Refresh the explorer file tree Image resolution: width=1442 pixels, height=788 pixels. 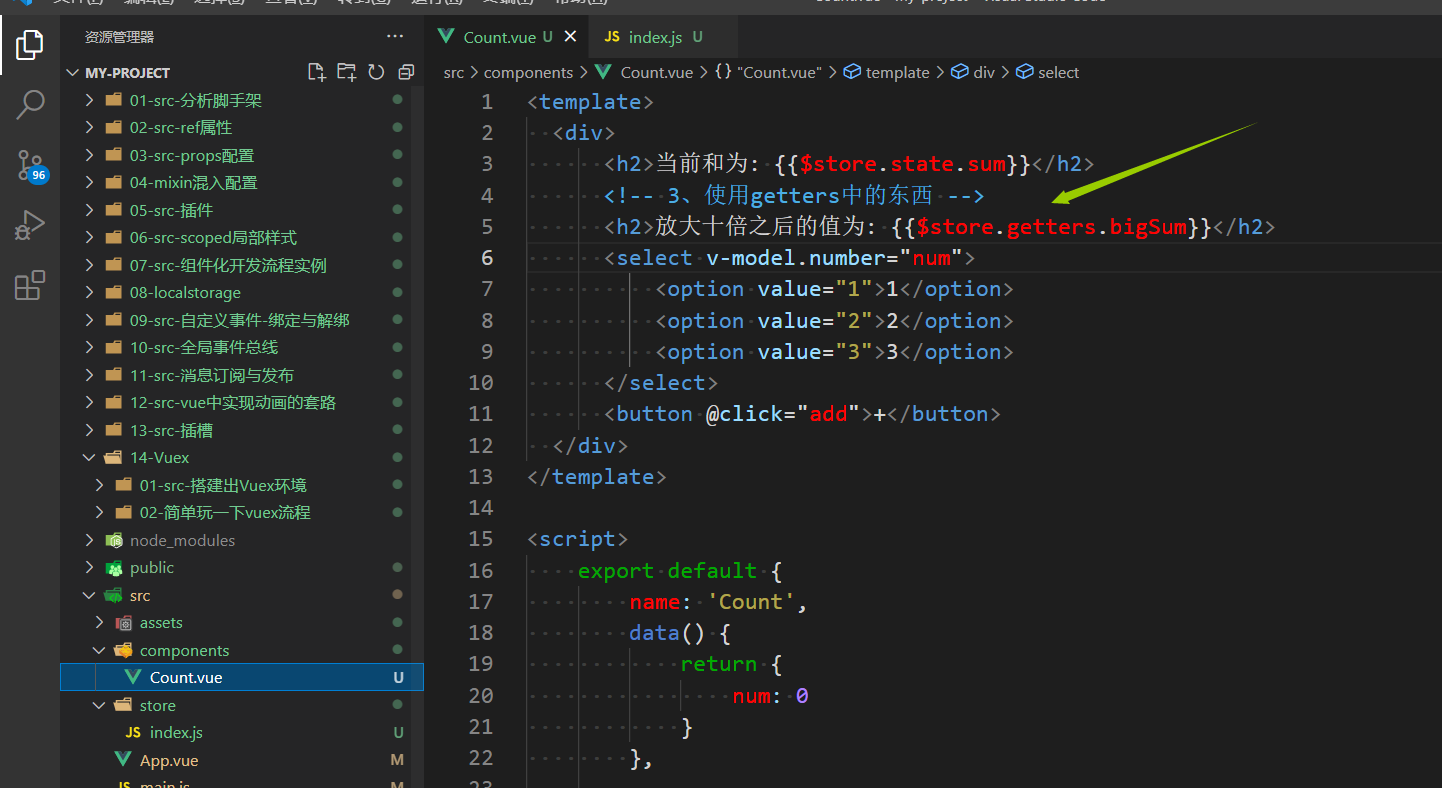point(376,72)
